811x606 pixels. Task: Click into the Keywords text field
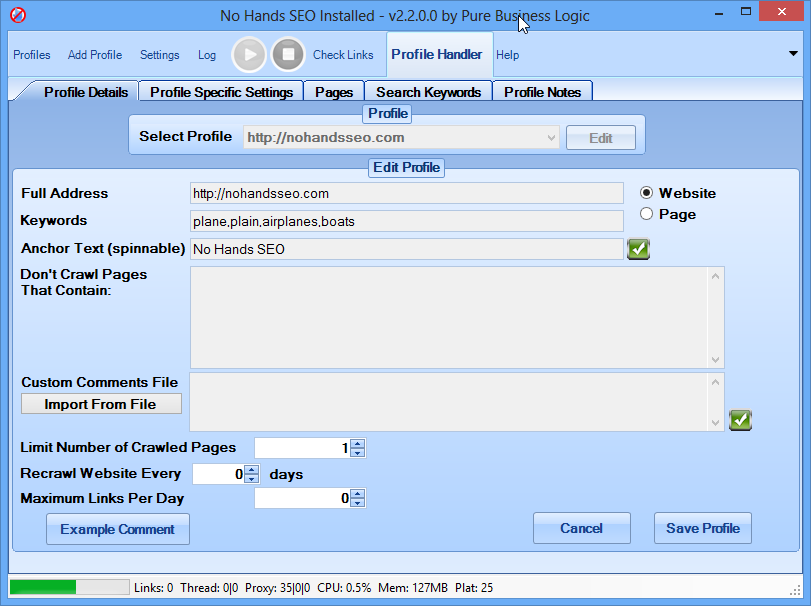pos(406,221)
